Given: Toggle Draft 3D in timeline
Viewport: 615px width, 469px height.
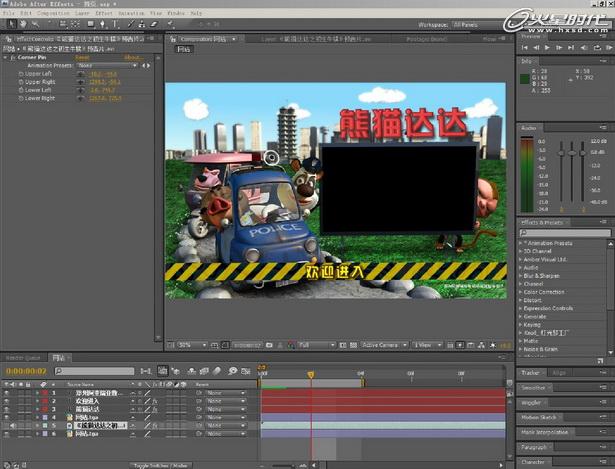Looking at the screenshot, I should pyautogui.click(x=176, y=371).
